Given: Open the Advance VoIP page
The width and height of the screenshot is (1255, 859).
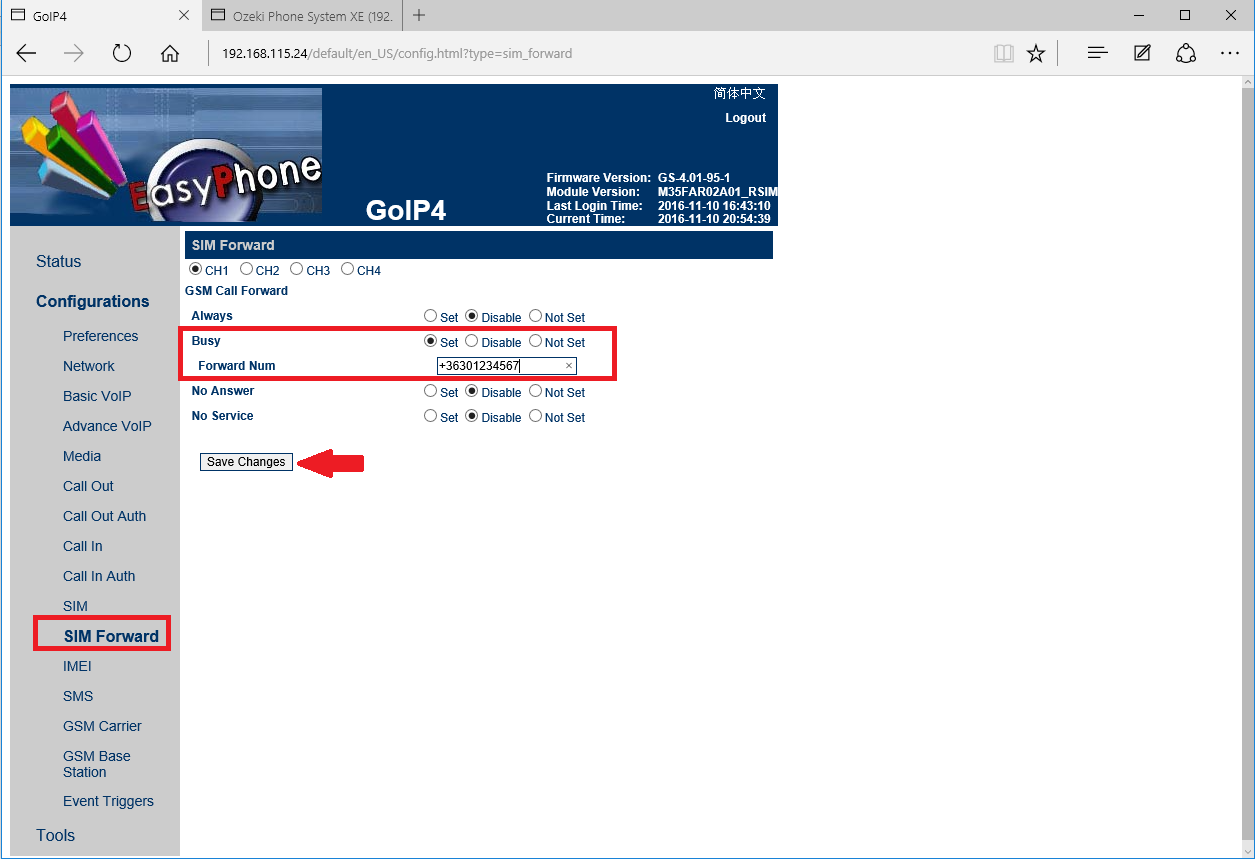Looking at the screenshot, I should [x=107, y=426].
